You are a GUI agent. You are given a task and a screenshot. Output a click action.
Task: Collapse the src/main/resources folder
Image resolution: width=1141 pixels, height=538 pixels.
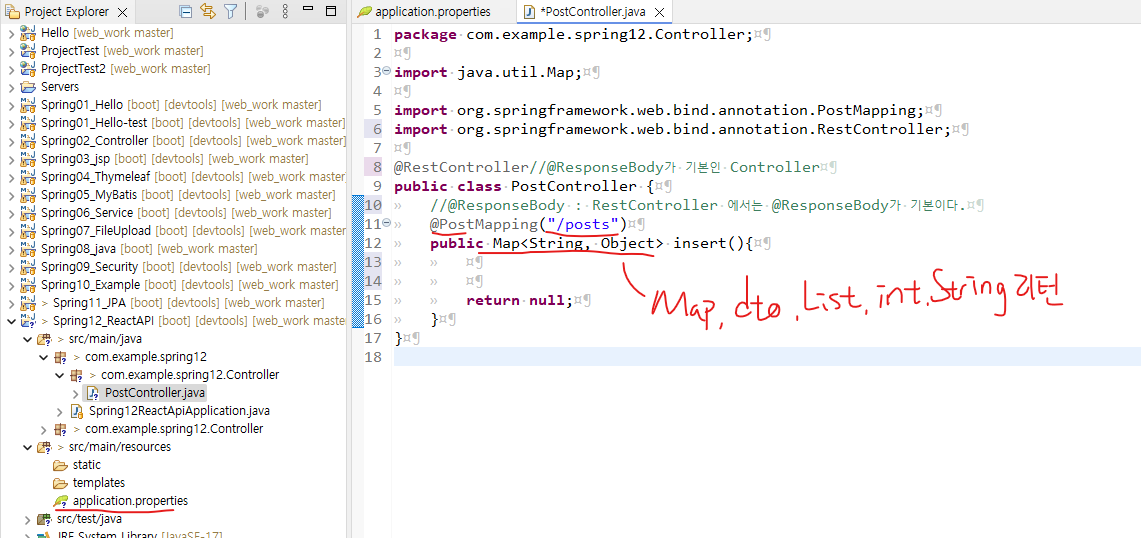click(x=28, y=447)
